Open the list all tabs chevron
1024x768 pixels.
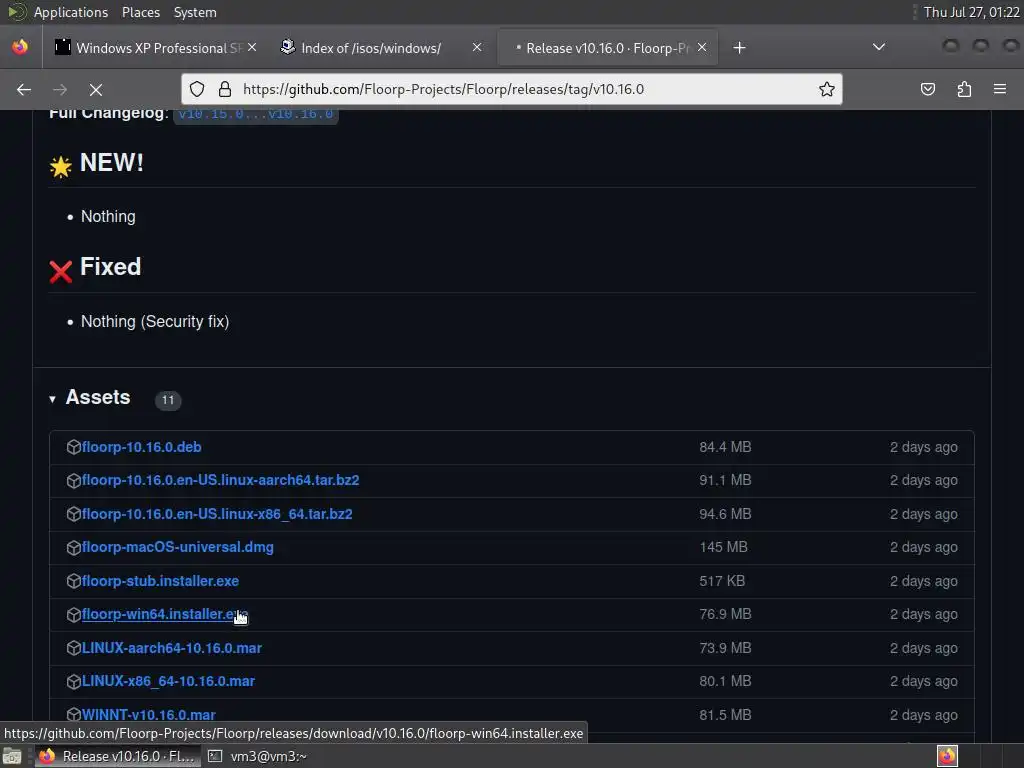(x=879, y=47)
